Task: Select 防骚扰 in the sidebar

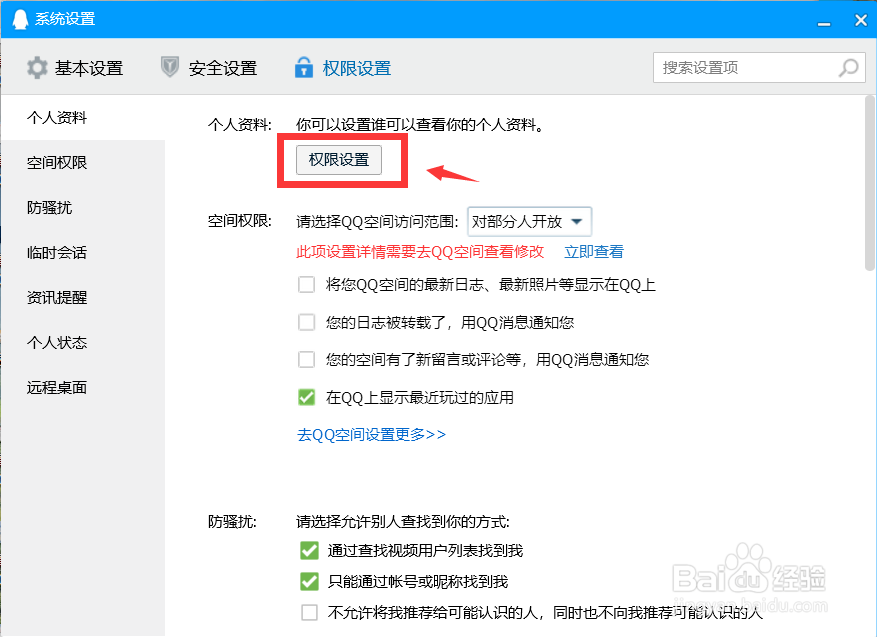Action: [x=83, y=207]
